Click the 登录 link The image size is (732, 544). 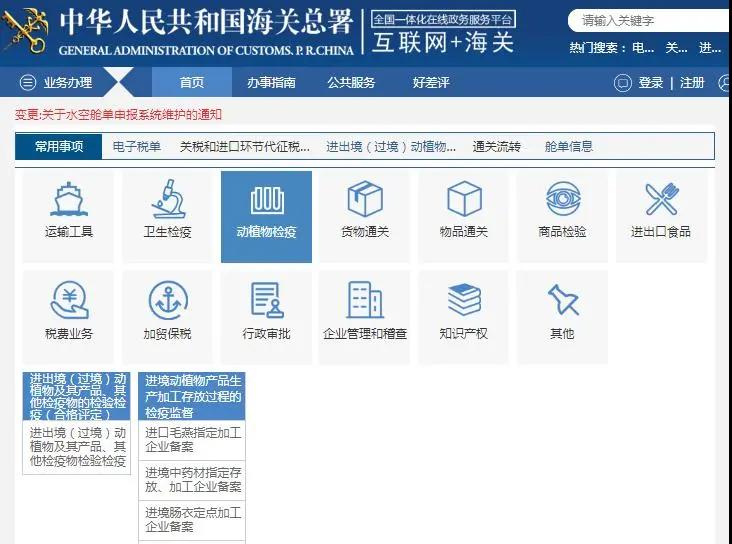coord(651,83)
